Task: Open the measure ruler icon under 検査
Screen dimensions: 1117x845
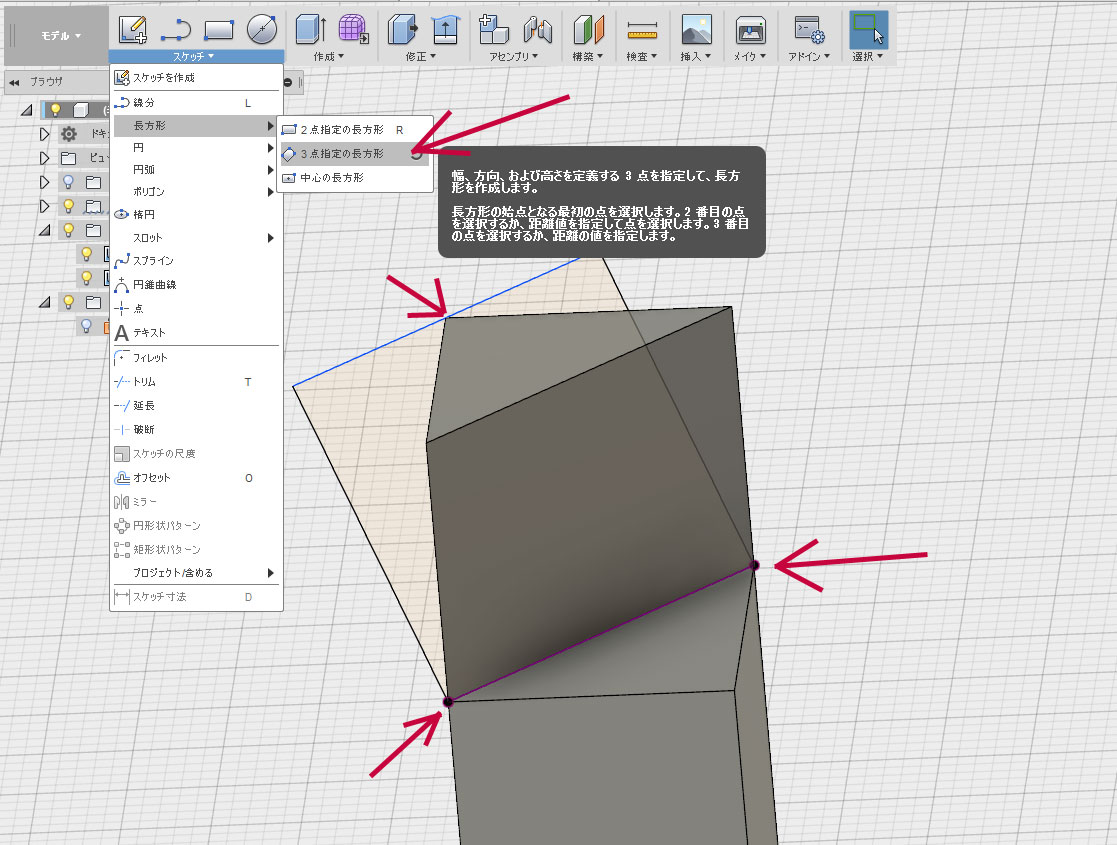Action: [x=642, y=29]
